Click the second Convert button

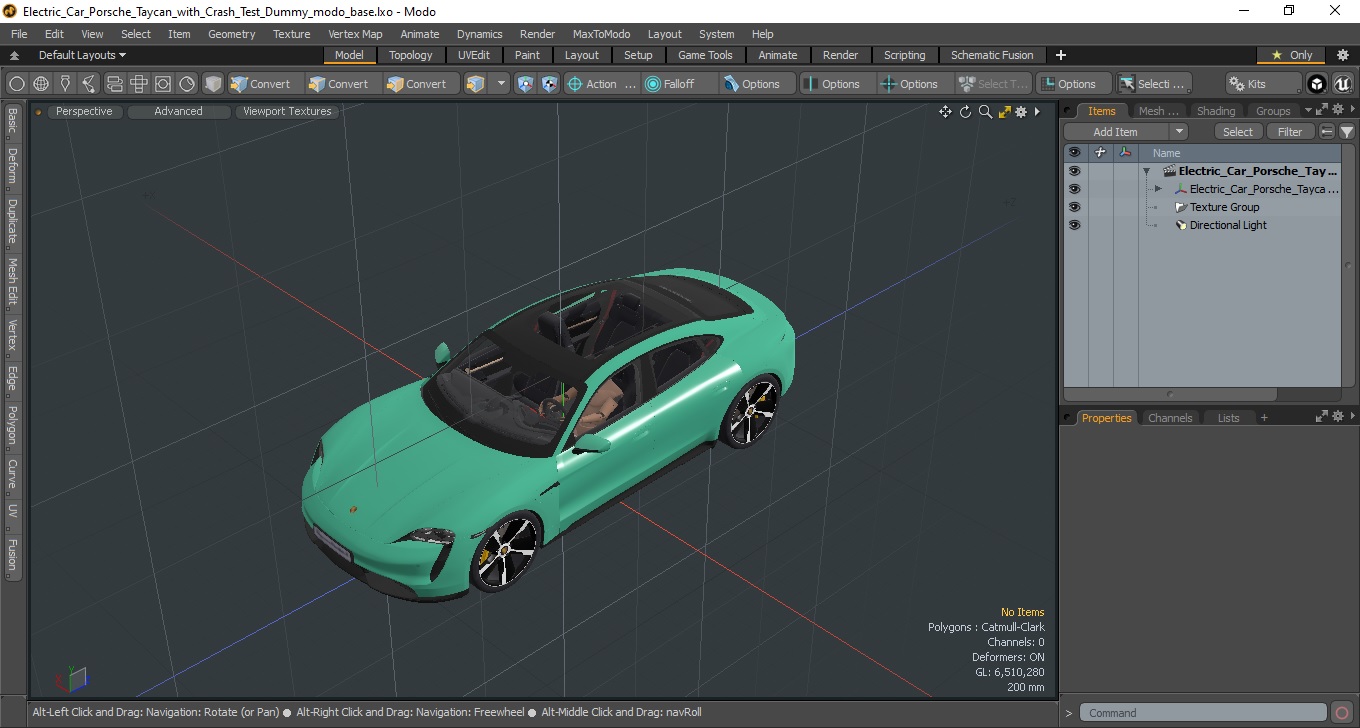click(x=340, y=84)
